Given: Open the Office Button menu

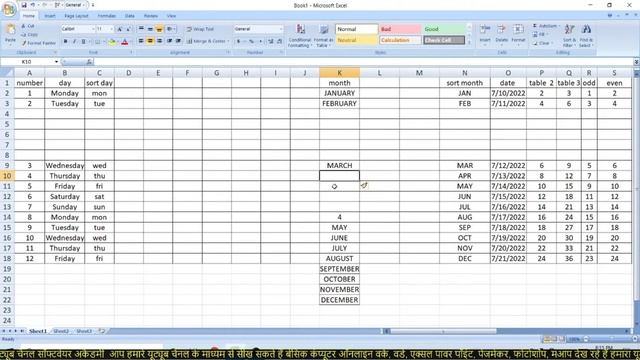Looking at the screenshot, I should coord(9,9).
